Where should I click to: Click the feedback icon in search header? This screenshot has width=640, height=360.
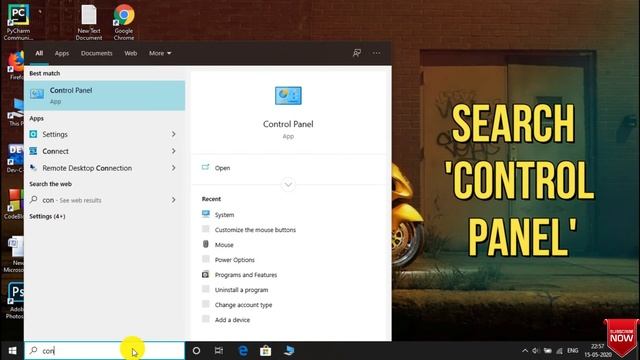[x=357, y=53]
